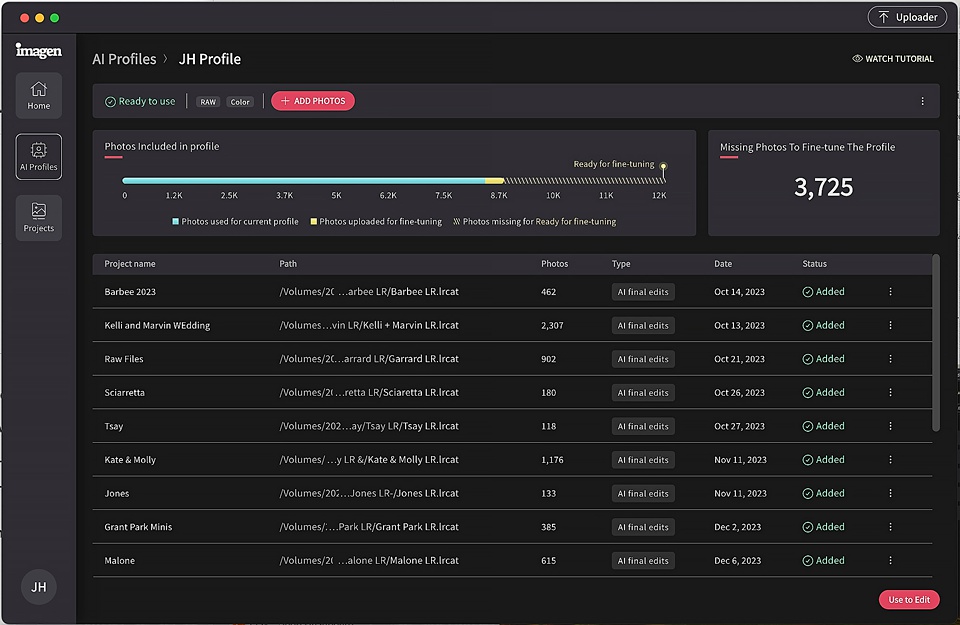Click the Photos column header
This screenshot has width=960, height=625.
554,264
